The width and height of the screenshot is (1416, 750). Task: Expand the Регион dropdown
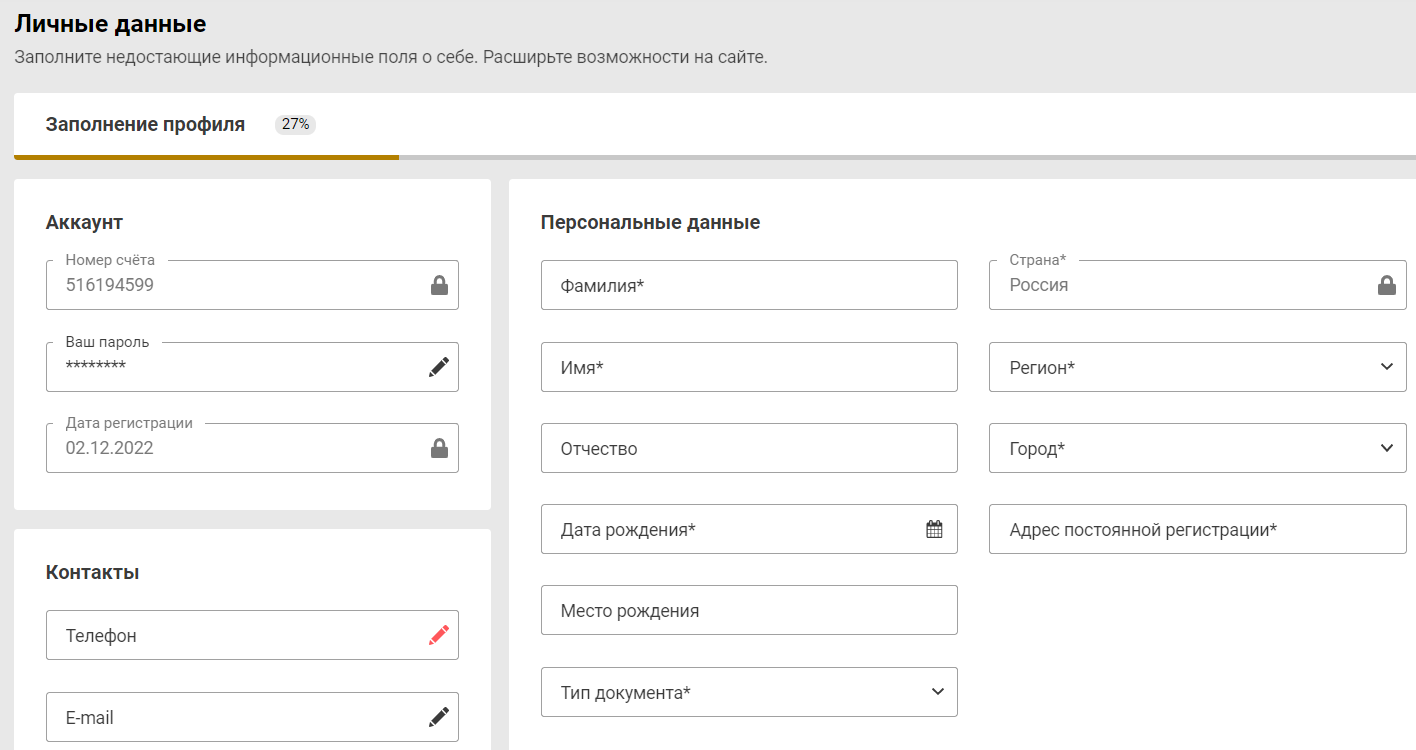(x=1386, y=367)
